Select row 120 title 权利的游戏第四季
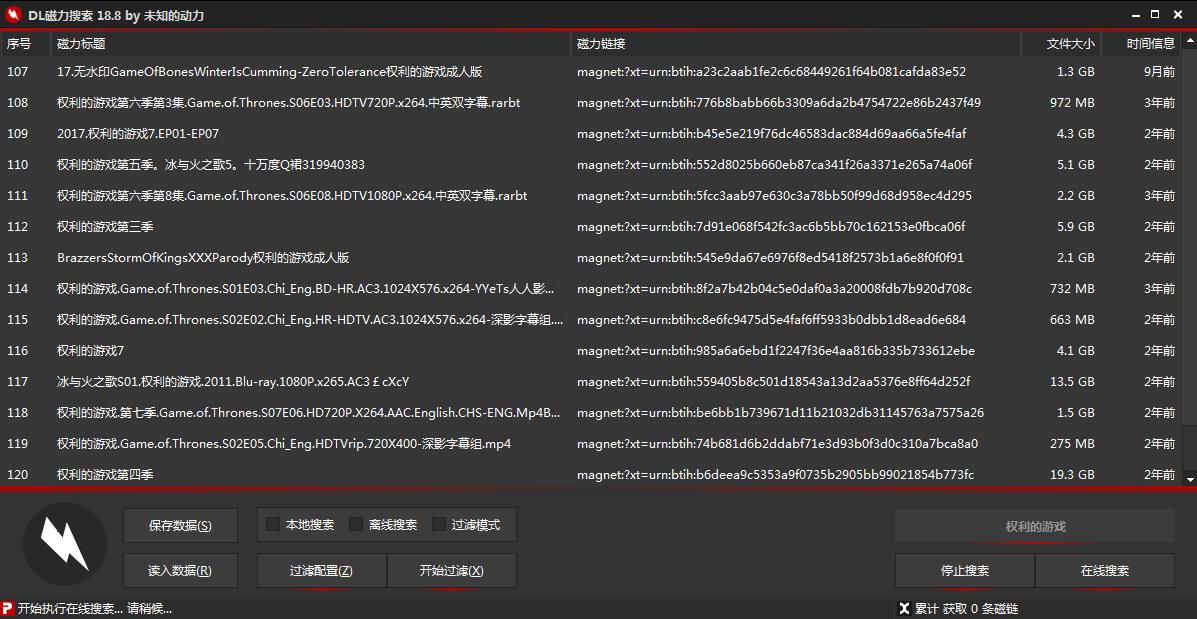Screen dimensions: 1197x619 pos(105,475)
